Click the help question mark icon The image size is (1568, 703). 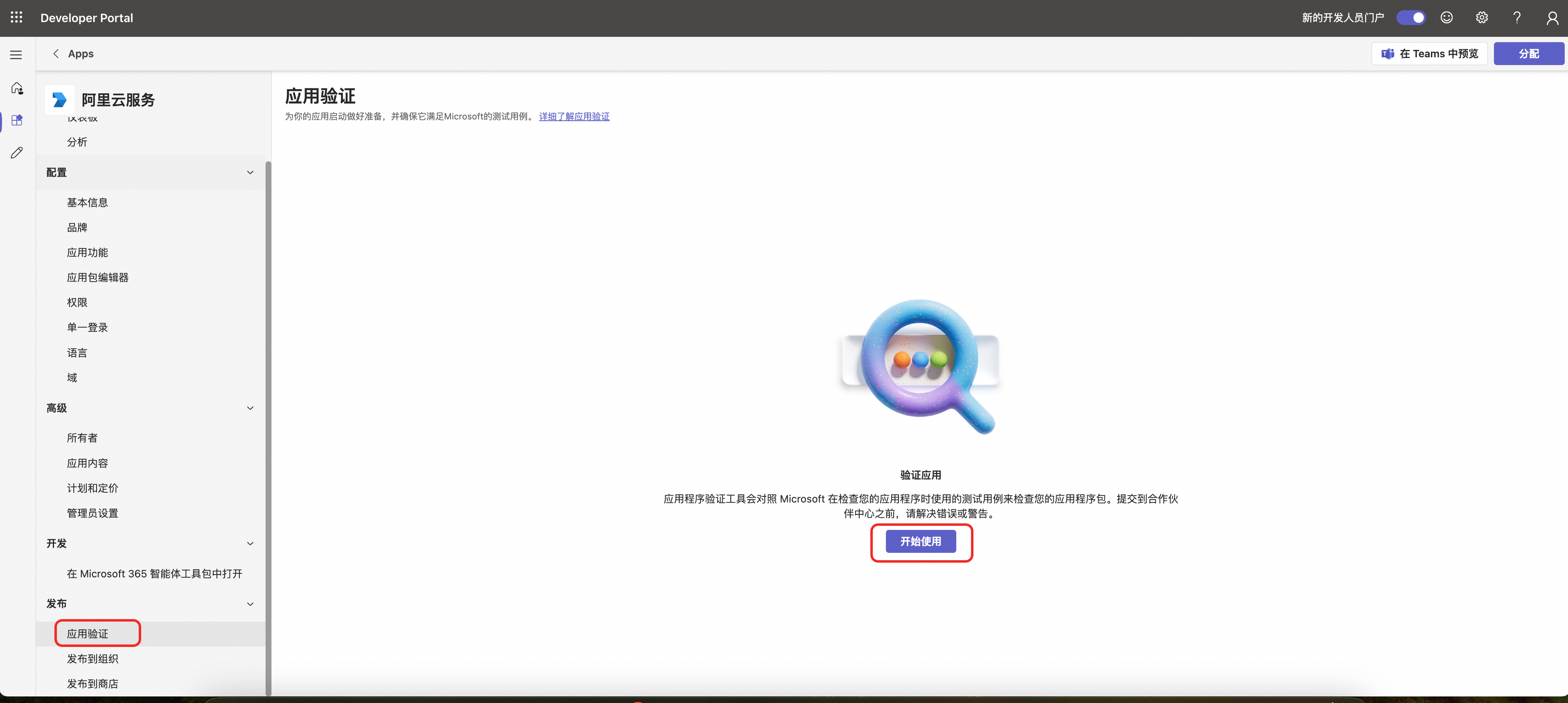pos(1517,18)
